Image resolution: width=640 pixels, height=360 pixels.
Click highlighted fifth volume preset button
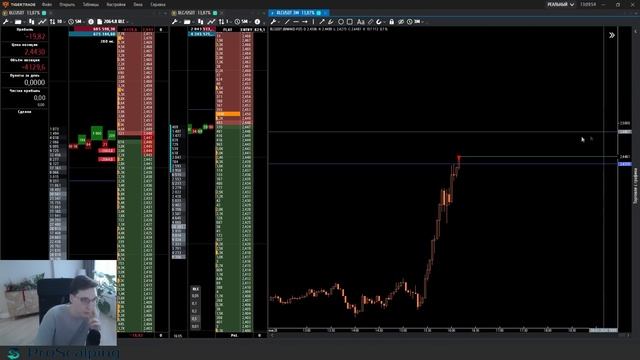pyautogui.click(x=196, y=319)
